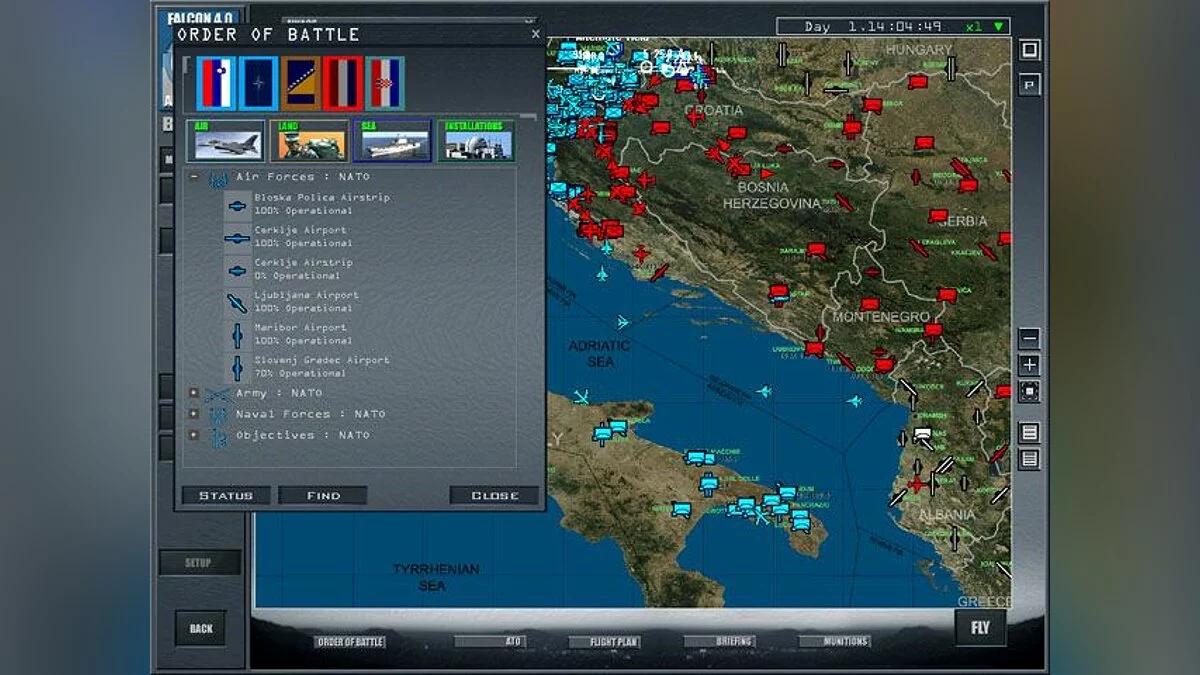The width and height of the screenshot is (1200, 675).
Task: Click the Ljubljana Airport runway icon
Action: 238,303
